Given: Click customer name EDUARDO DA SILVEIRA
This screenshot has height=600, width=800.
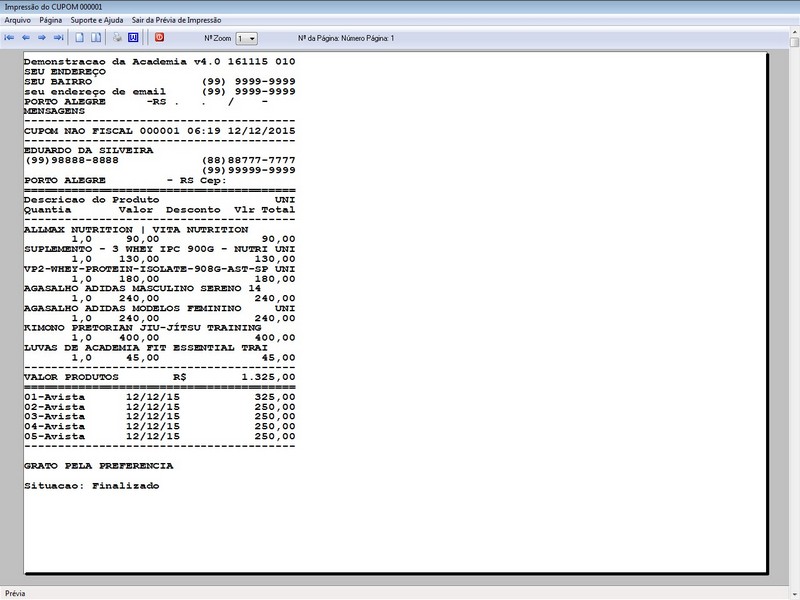Looking at the screenshot, I should (x=89, y=151).
